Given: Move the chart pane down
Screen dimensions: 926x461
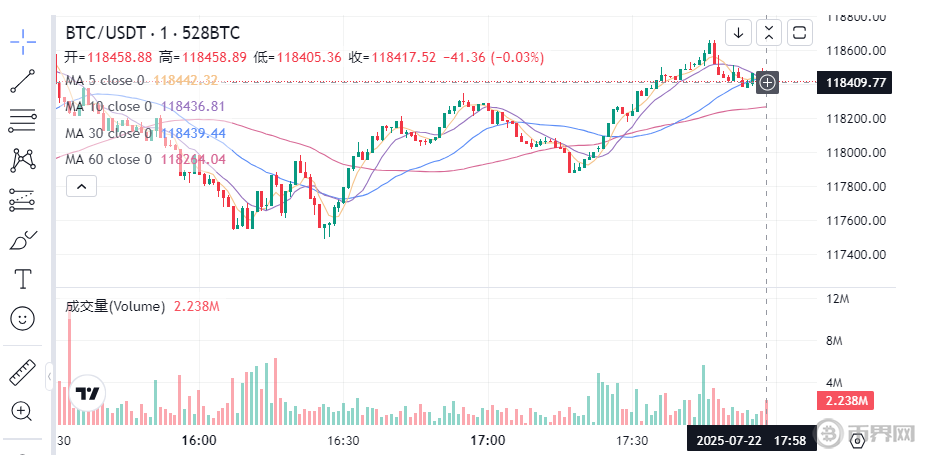Looking at the screenshot, I should coord(738,32).
